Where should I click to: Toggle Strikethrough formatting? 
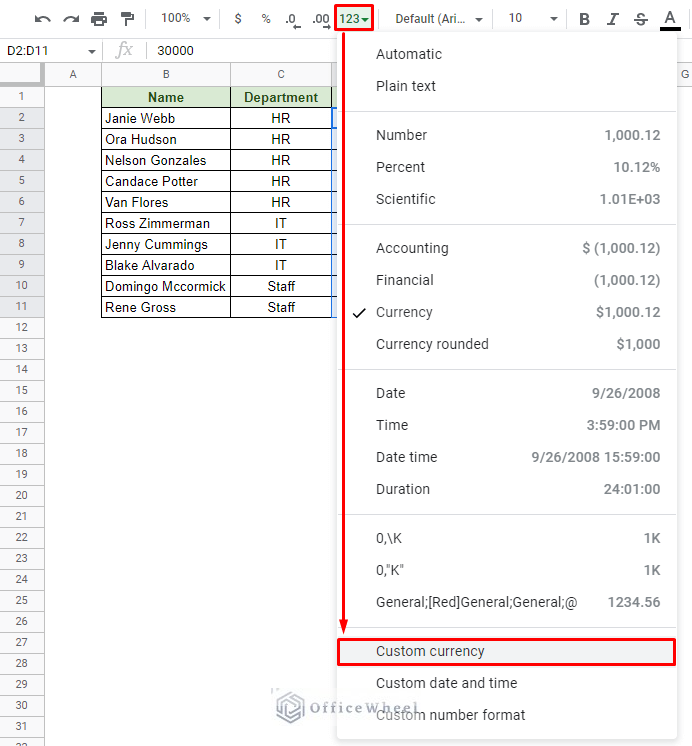[641, 19]
